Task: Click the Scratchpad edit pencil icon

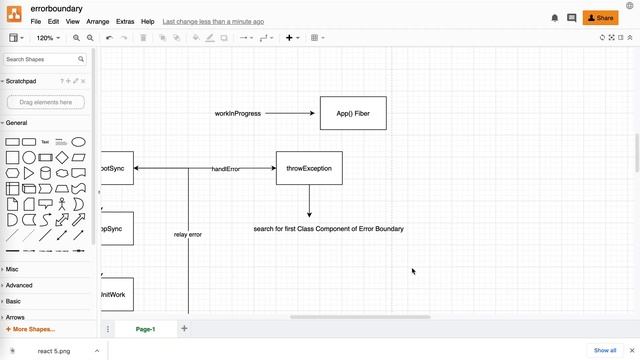Action: 76,81
